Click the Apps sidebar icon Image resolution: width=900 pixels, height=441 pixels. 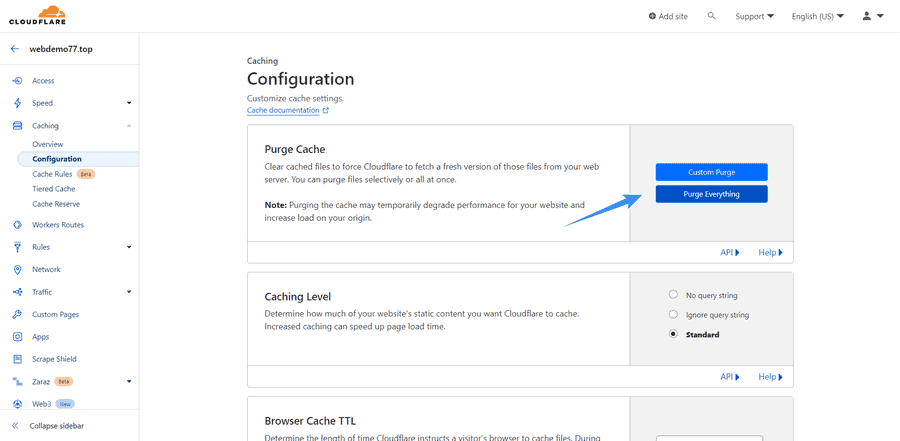click(x=17, y=337)
